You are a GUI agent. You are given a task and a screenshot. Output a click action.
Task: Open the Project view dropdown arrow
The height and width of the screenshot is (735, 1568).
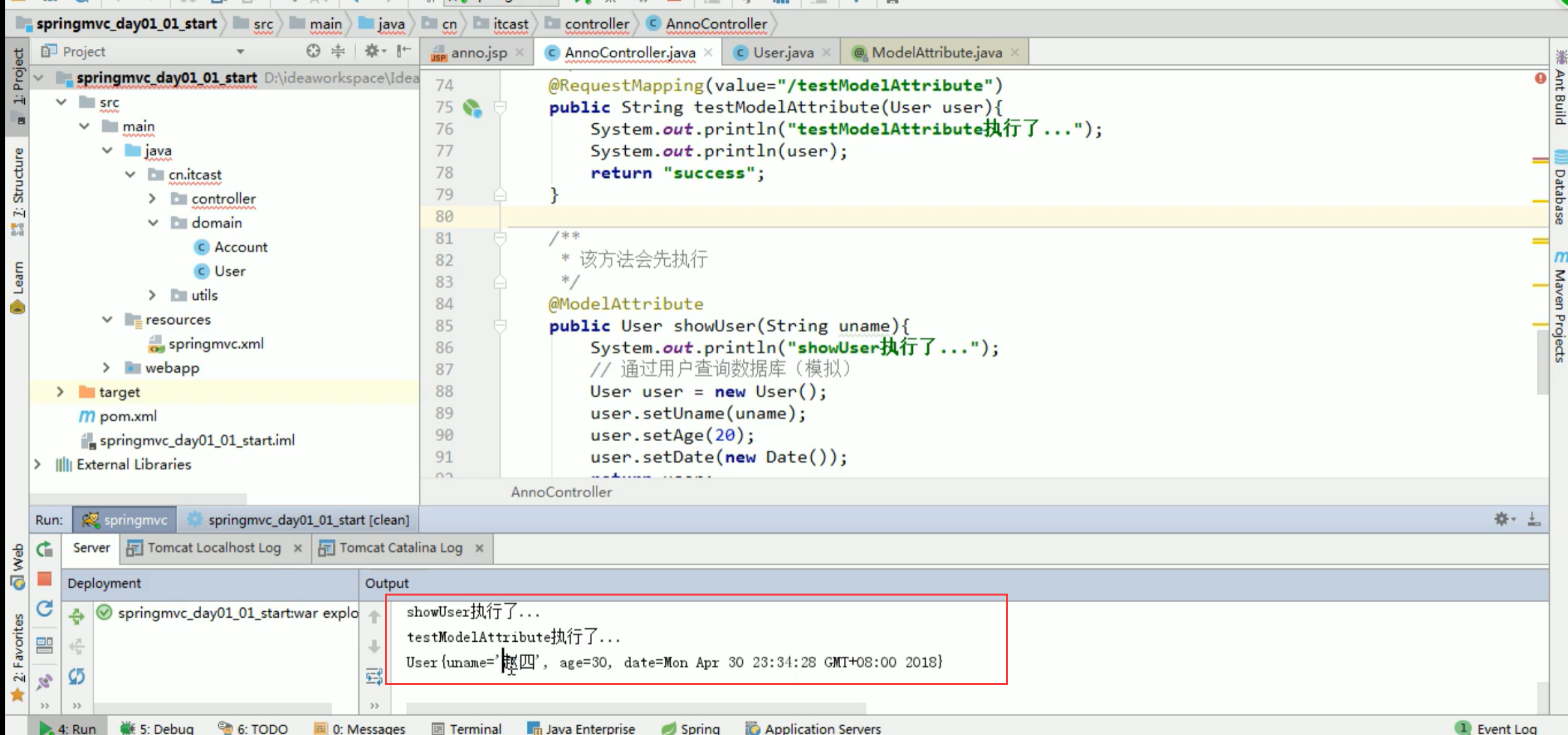pos(240,51)
